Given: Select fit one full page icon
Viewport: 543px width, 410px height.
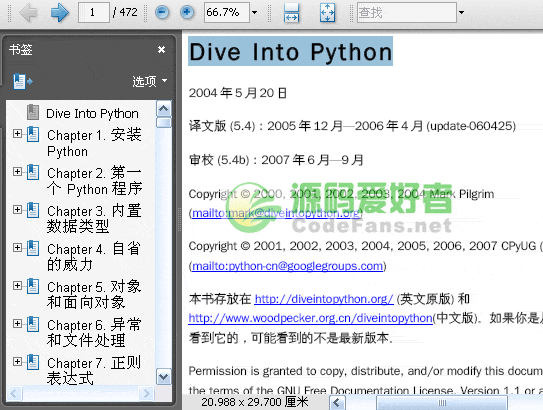Looking at the screenshot, I should tap(327, 12).
